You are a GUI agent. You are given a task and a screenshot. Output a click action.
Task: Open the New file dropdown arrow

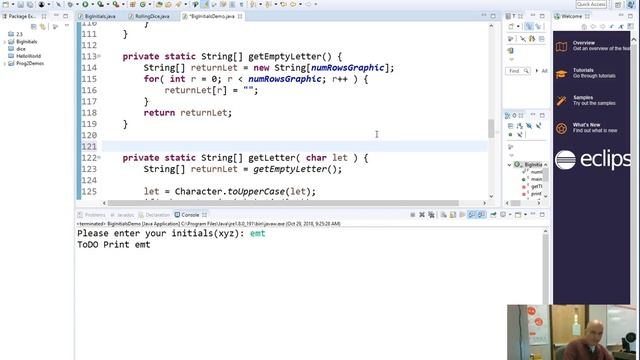tap(13, 4)
